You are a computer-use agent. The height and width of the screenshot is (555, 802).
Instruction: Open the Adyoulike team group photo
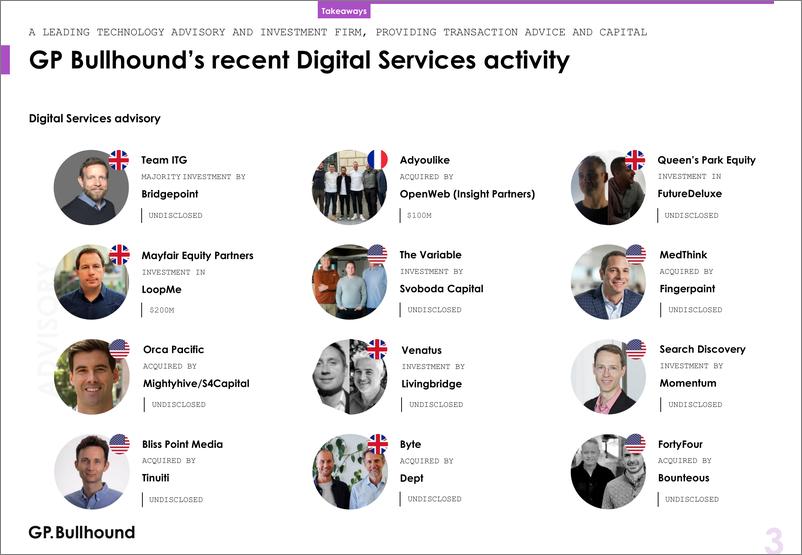click(x=349, y=187)
